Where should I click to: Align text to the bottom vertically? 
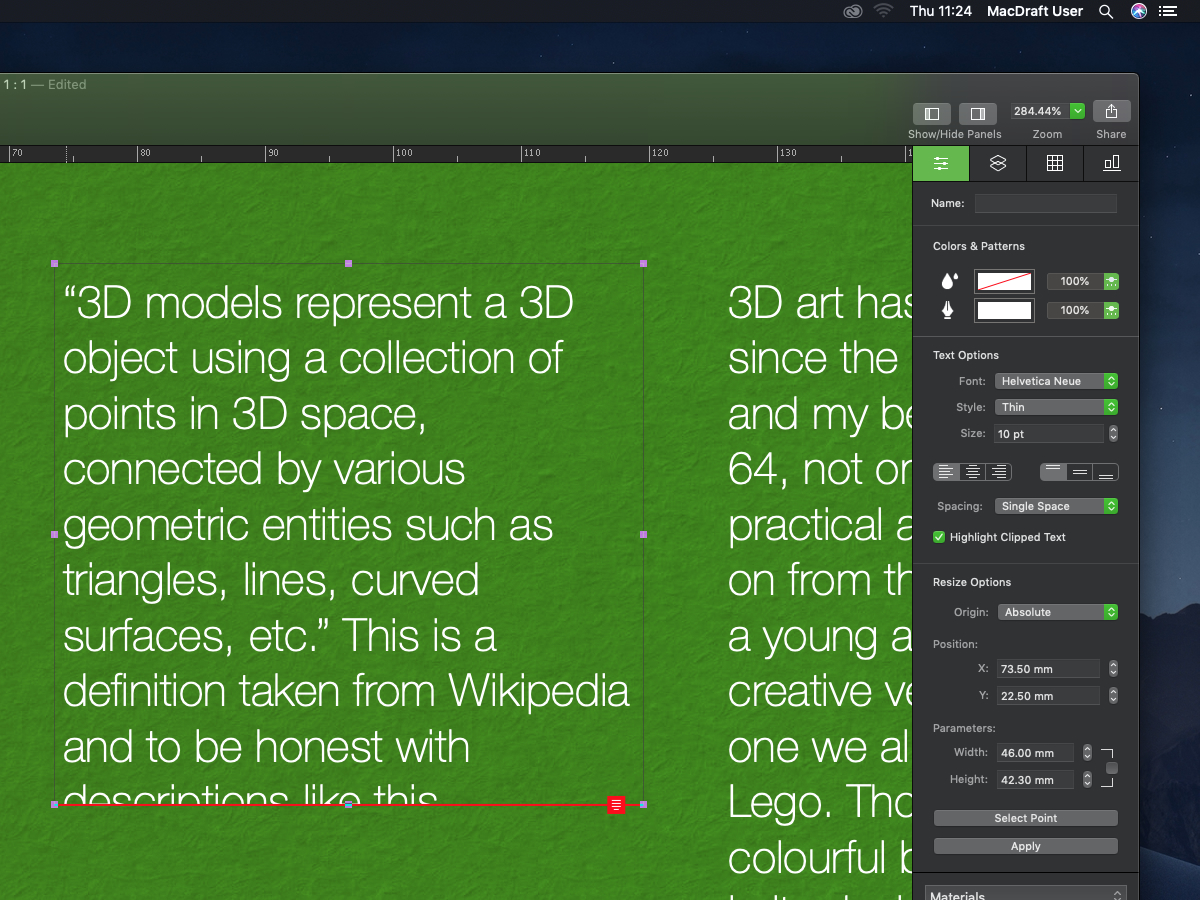click(x=1105, y=472)
